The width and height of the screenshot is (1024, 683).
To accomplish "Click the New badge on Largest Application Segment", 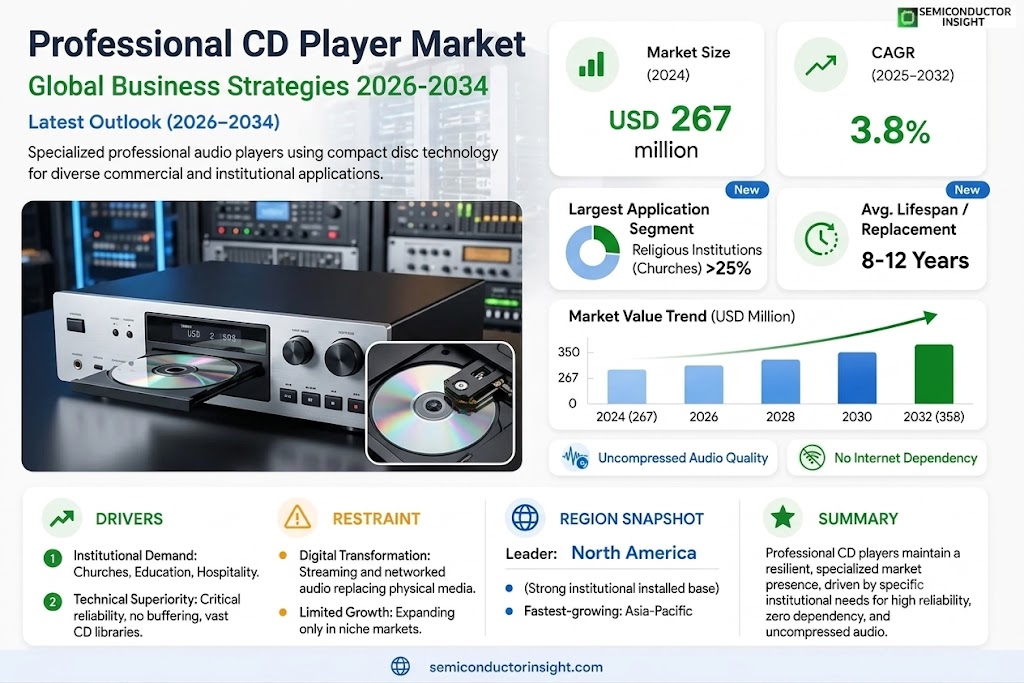I will point(746,189).
